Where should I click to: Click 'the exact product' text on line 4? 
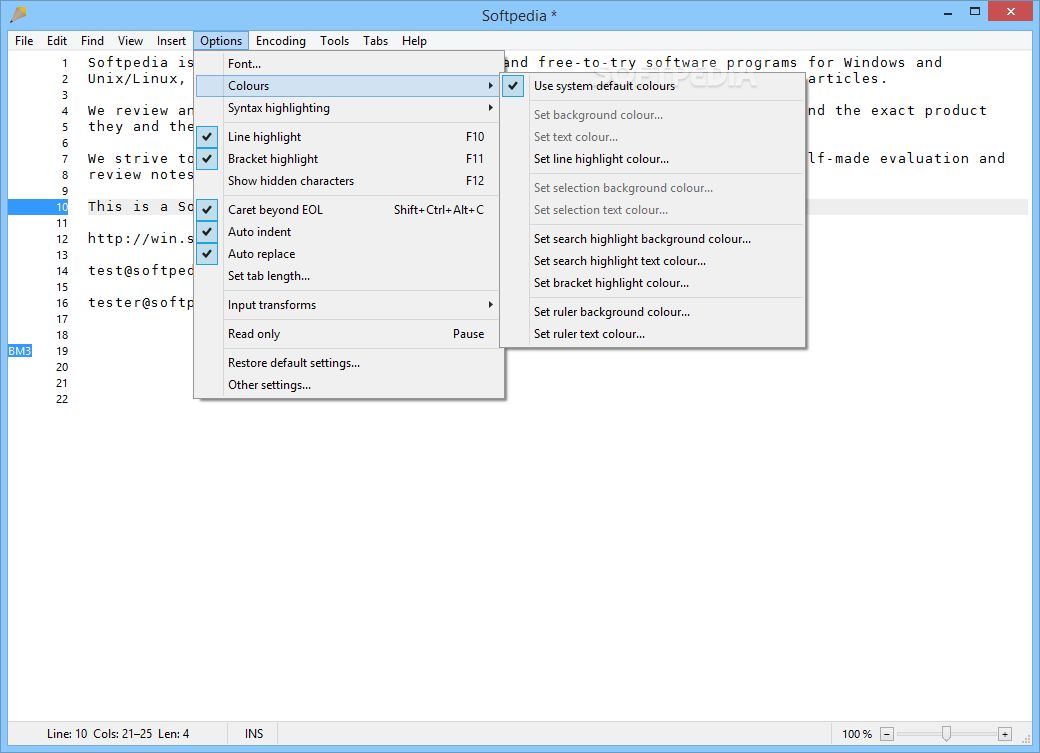click(x=911, y=111)
